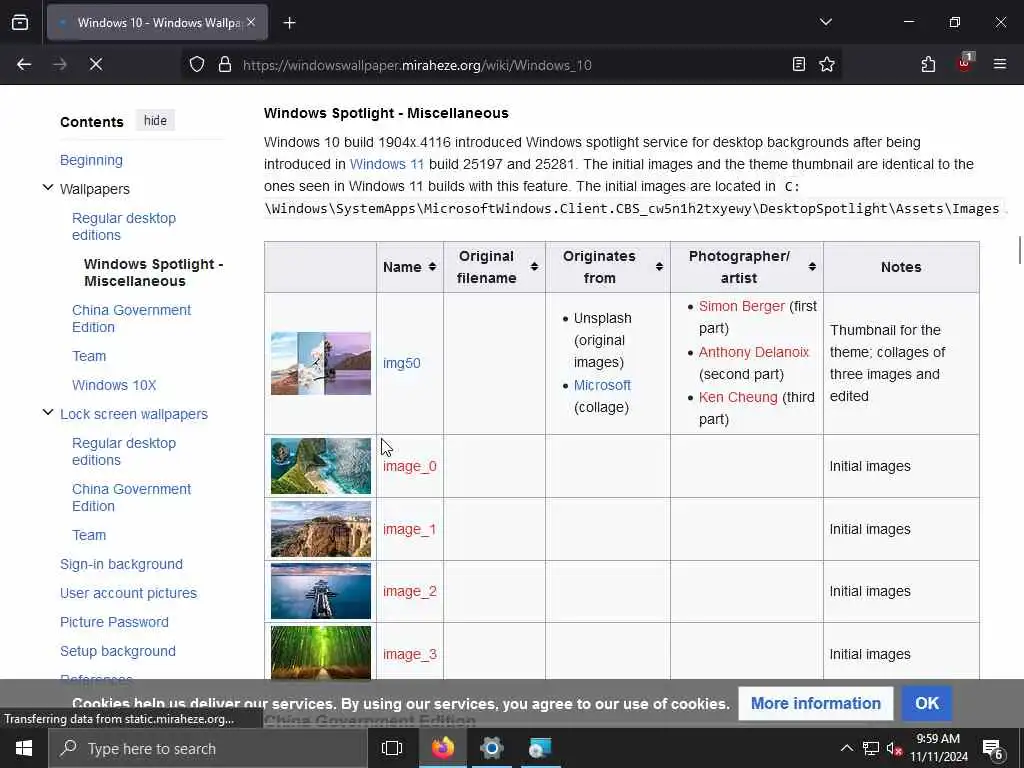This screenshot has width=1024, height=768.
Task: Open Task View on the taskbar
Action: [392, 748]
